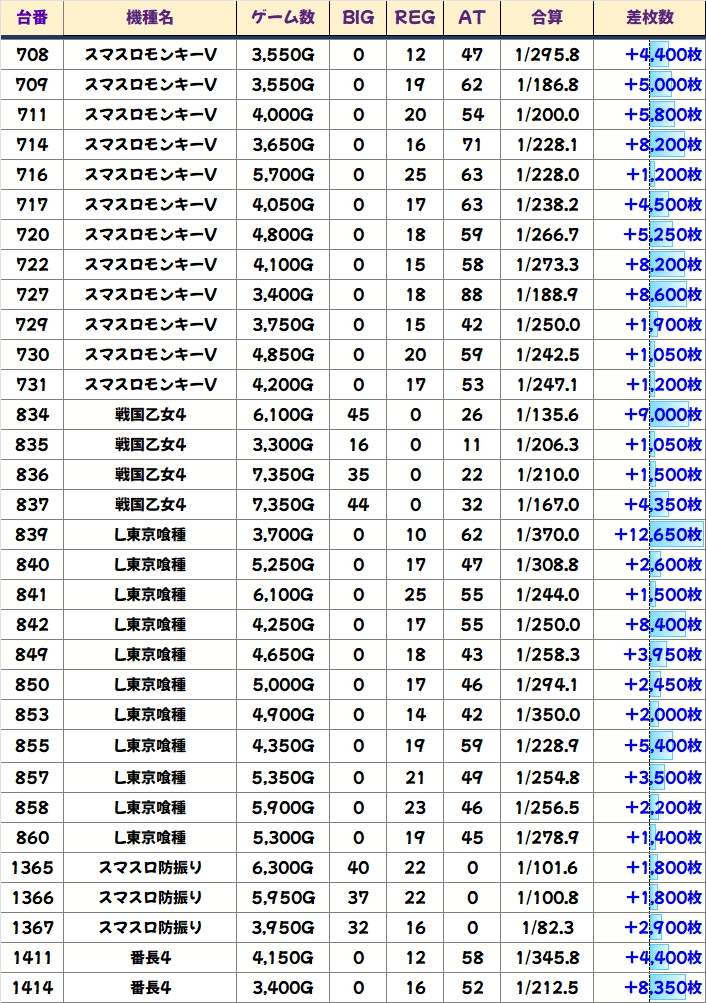Screen dimensions: 706x1003
Task: Click 1/294.1 in row 850
Action: 547,685
